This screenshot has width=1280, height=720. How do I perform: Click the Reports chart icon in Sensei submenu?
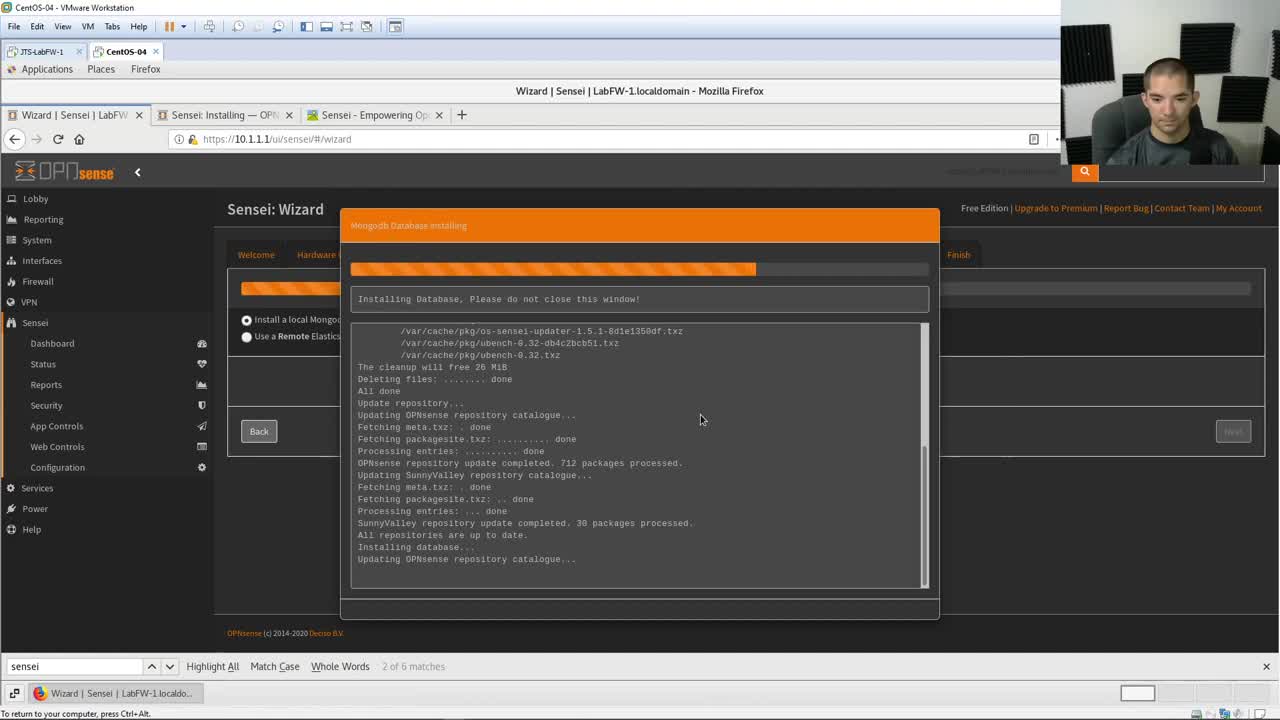(x=201, y=385)
